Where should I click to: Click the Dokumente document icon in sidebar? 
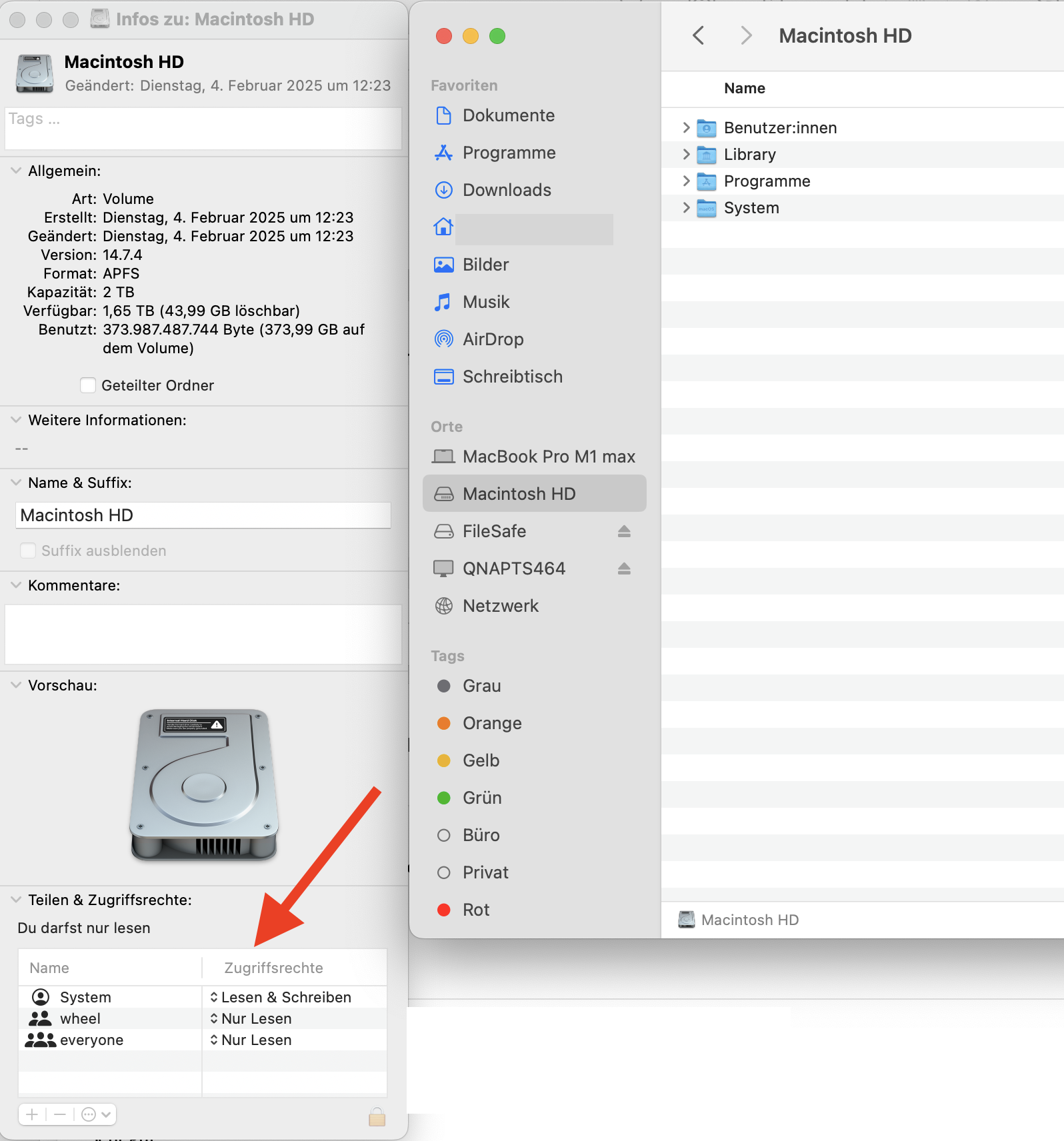tap(443, 115)
